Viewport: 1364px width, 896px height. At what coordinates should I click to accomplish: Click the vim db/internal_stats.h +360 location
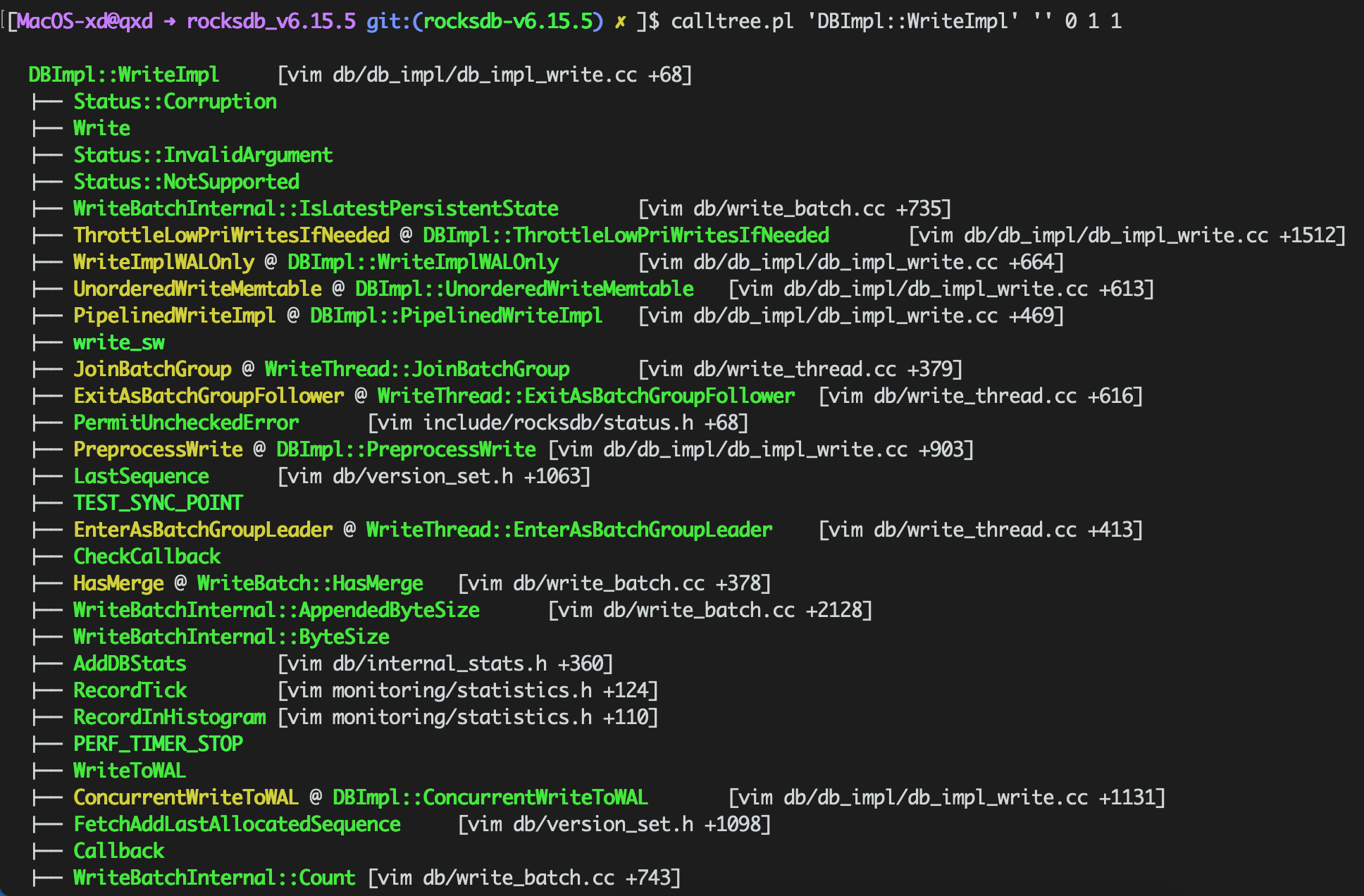coord(445,664)
